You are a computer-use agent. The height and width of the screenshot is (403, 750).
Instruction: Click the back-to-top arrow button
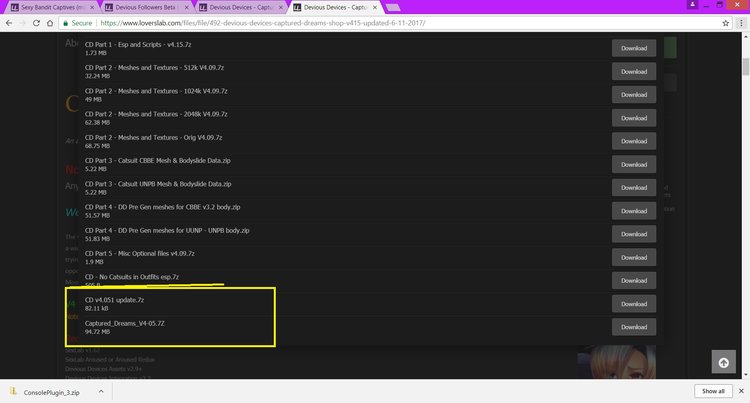[723, 362]
